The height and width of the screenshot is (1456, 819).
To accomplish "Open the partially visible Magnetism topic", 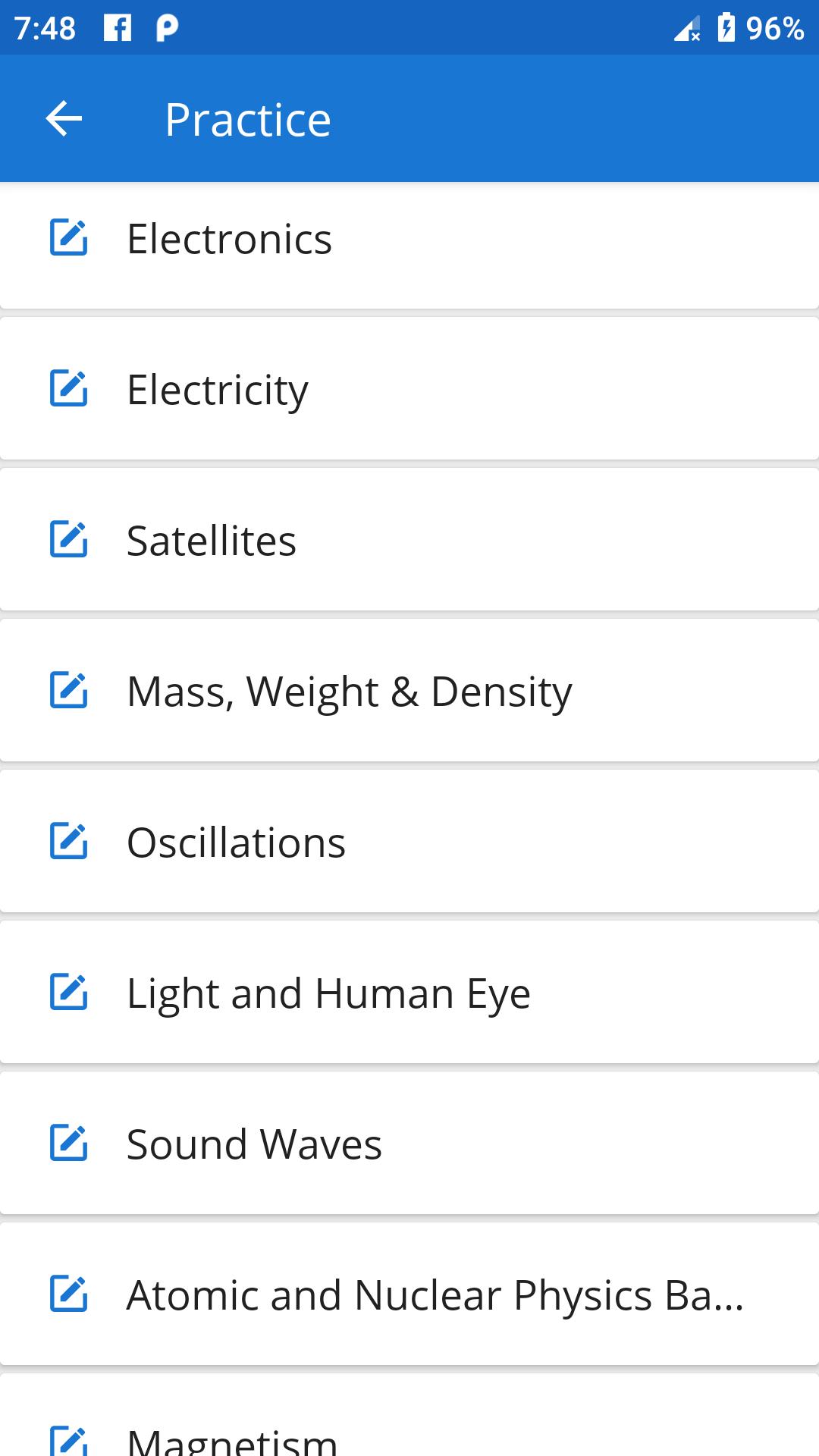I will (232, 1437).
